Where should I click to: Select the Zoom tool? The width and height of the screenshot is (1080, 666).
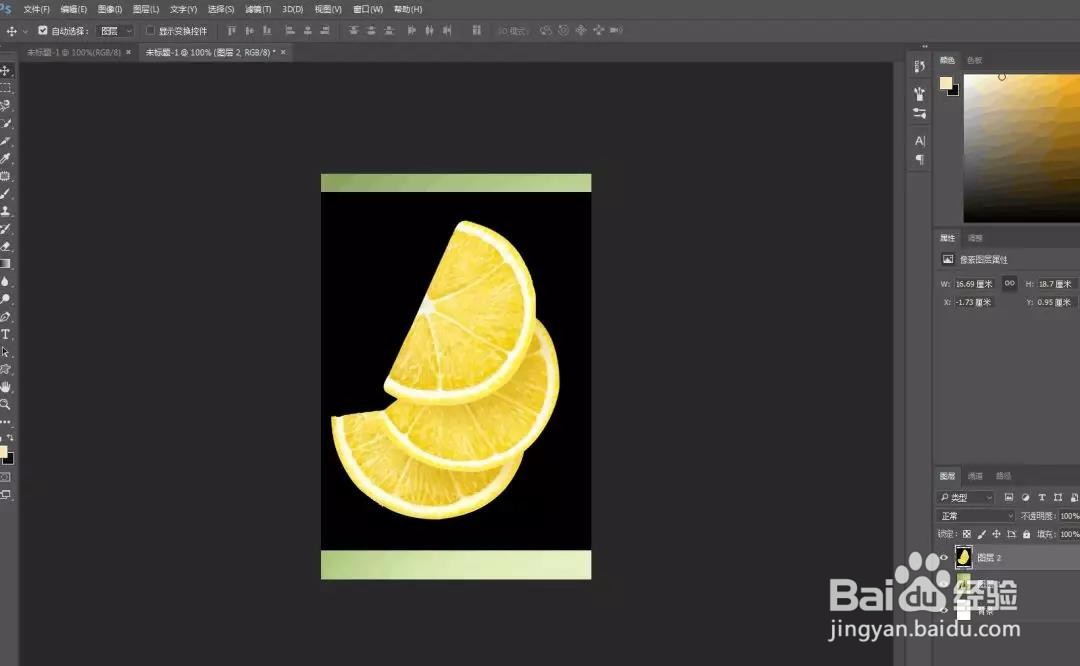point(6,404)
